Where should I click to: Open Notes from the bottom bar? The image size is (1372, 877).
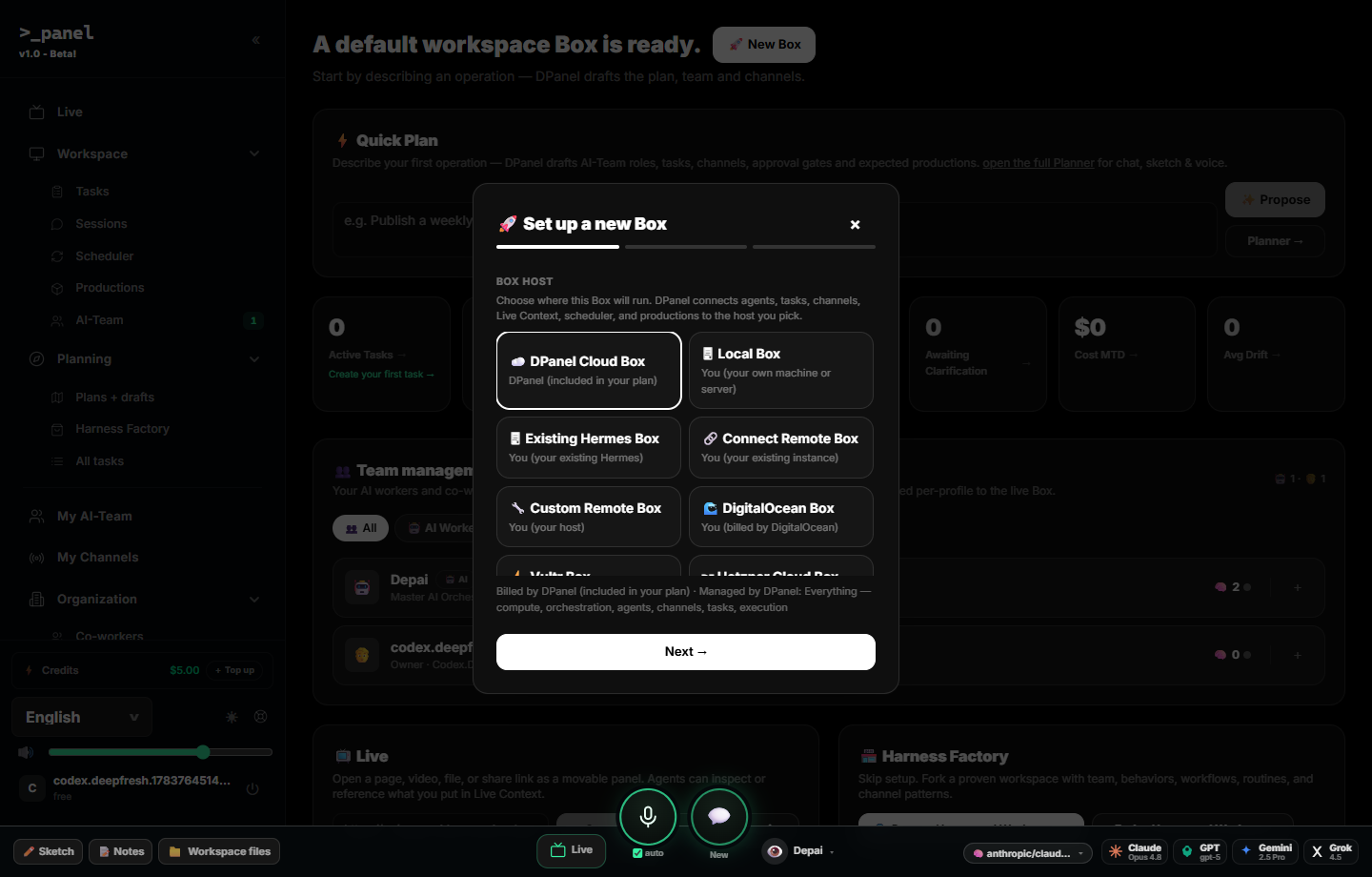(x=121, y=851)
